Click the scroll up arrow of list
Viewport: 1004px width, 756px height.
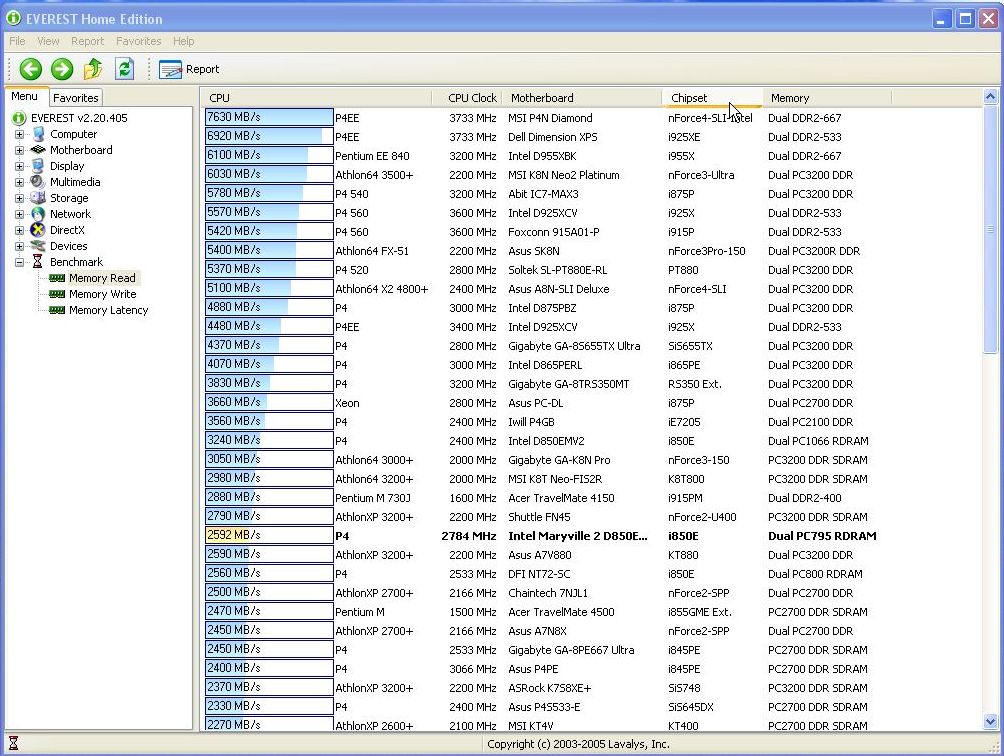point(990,97)
